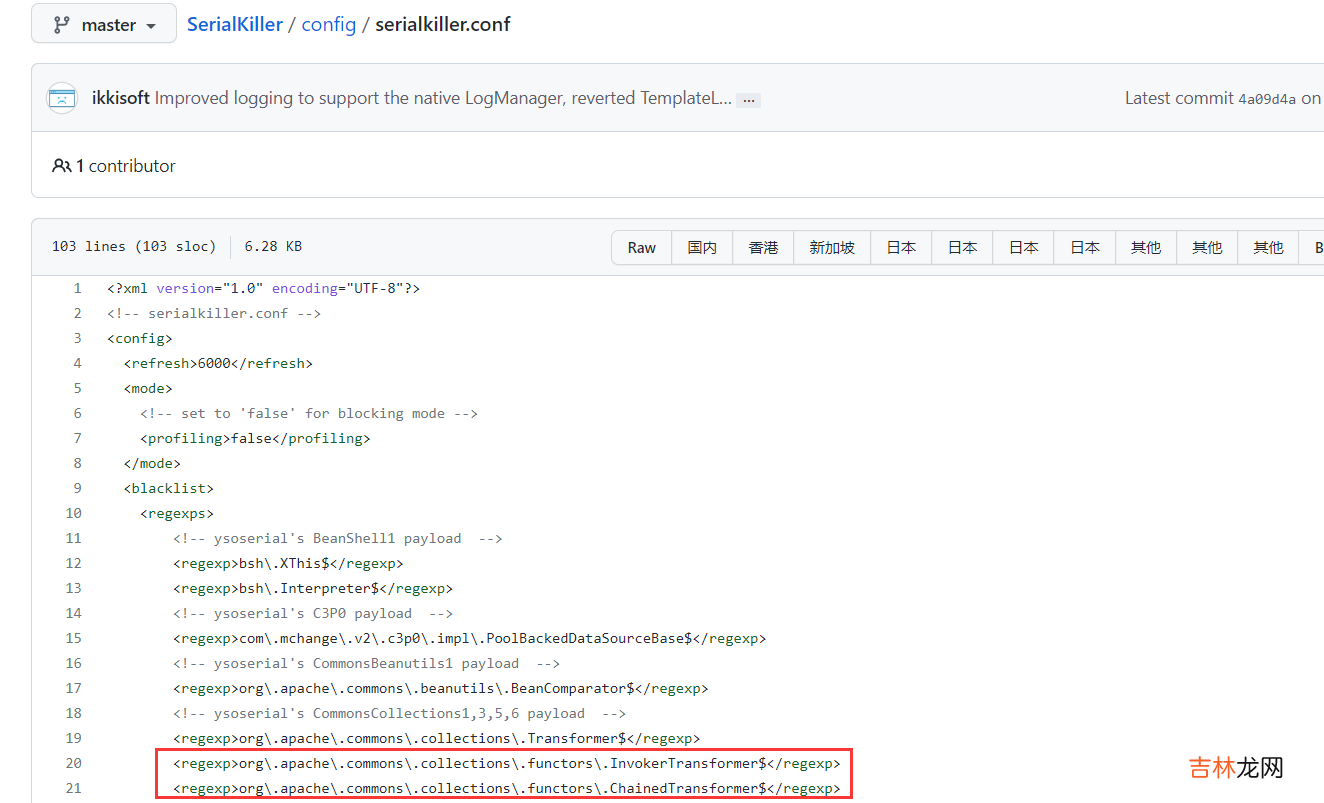This screenshot has height=803, width=1324.
Task: Click the 香港 mirror button
Action: click(x=763, y=247)
